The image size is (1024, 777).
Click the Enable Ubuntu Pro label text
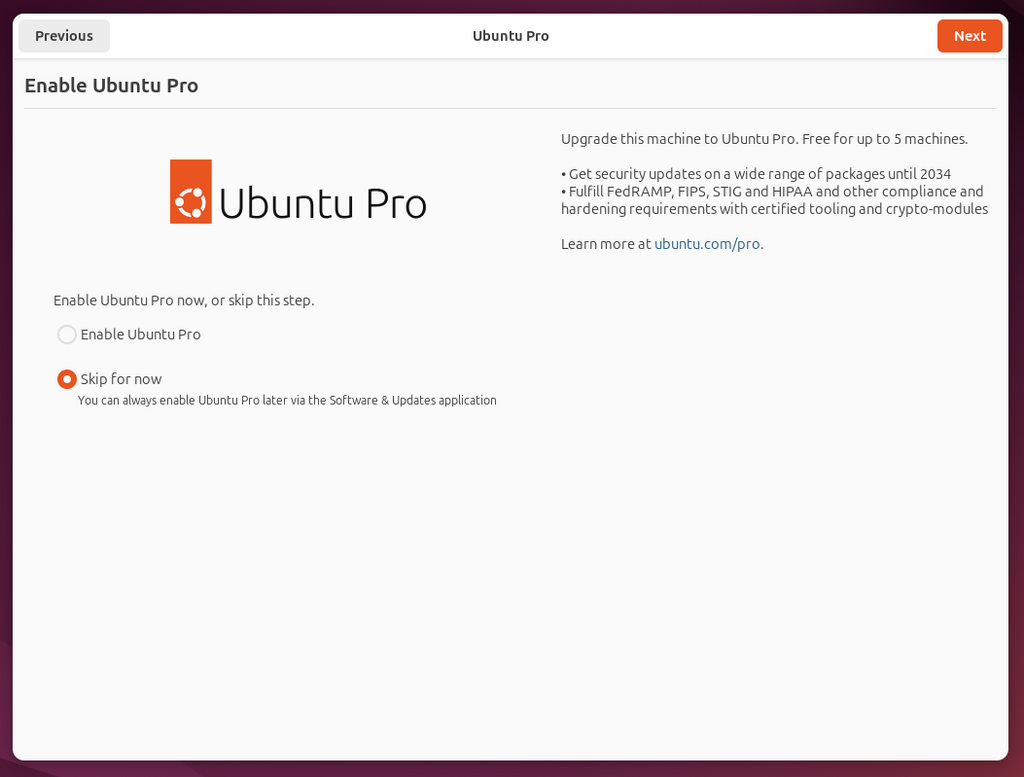point(140,334)
